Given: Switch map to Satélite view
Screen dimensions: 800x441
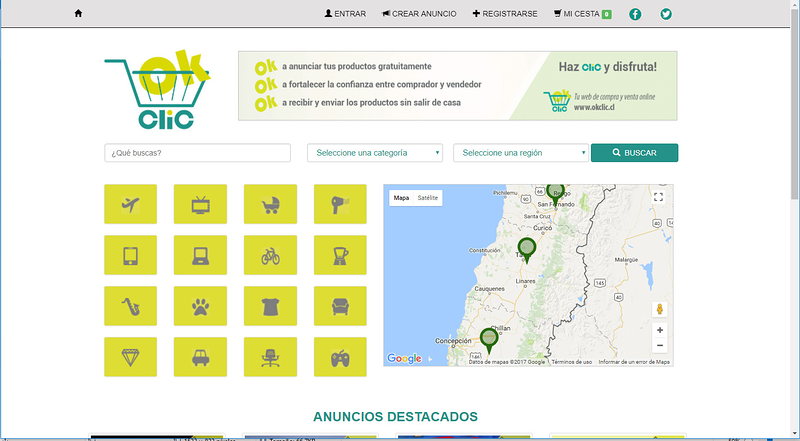Looking at the screenshot, I should tap(428, 198).
